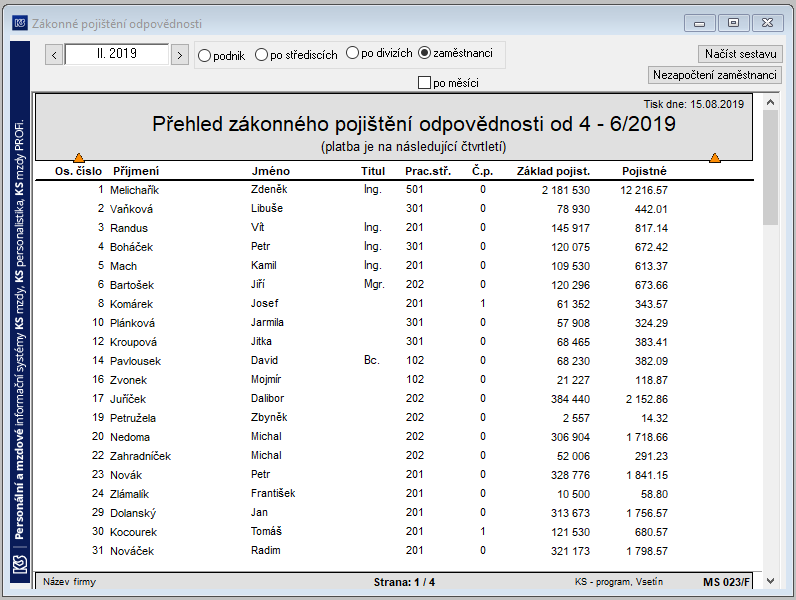796x600 pixels.
Task: Close the Zákonné pojištění odpovědnosti window
Action: [768, 23]
